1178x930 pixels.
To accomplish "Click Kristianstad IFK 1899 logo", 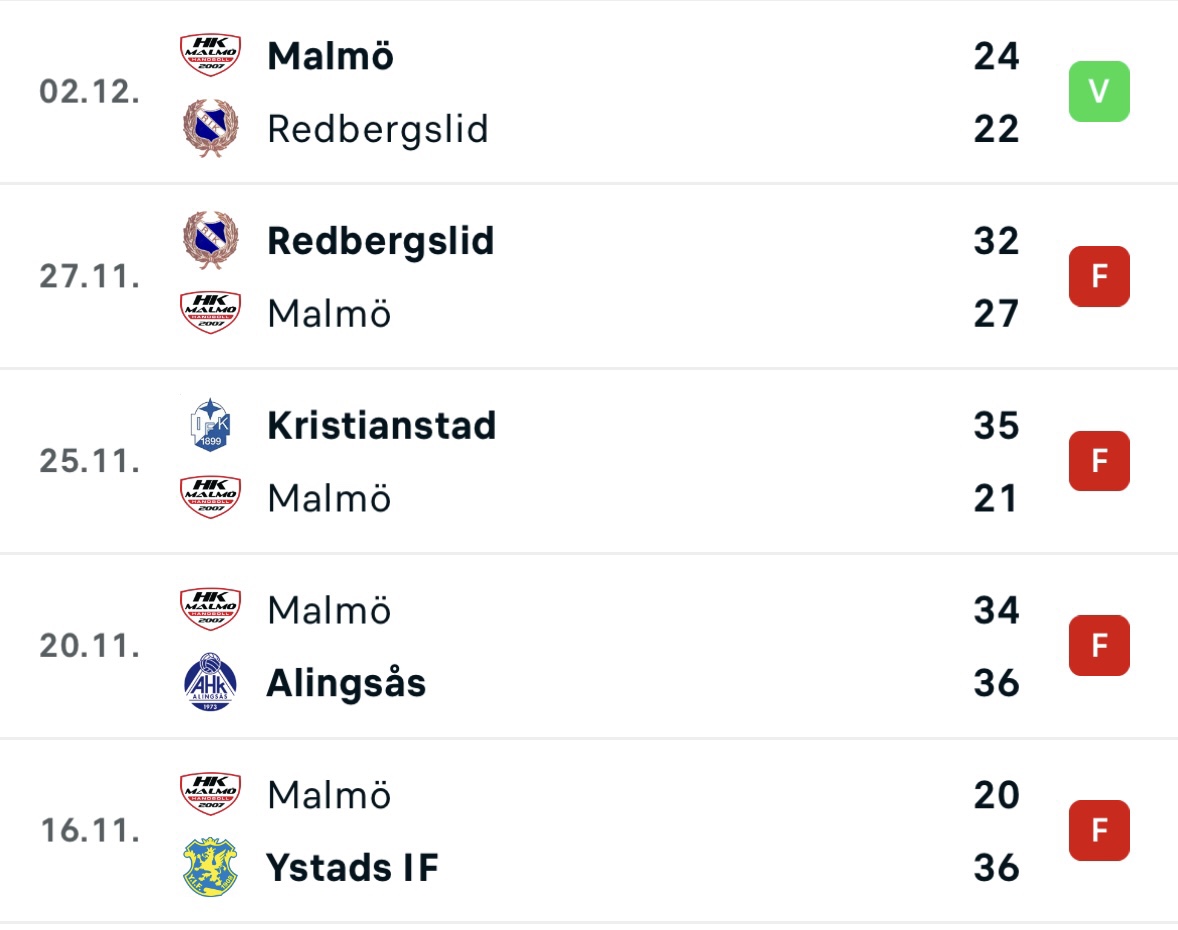I will [x=210, y=425].
